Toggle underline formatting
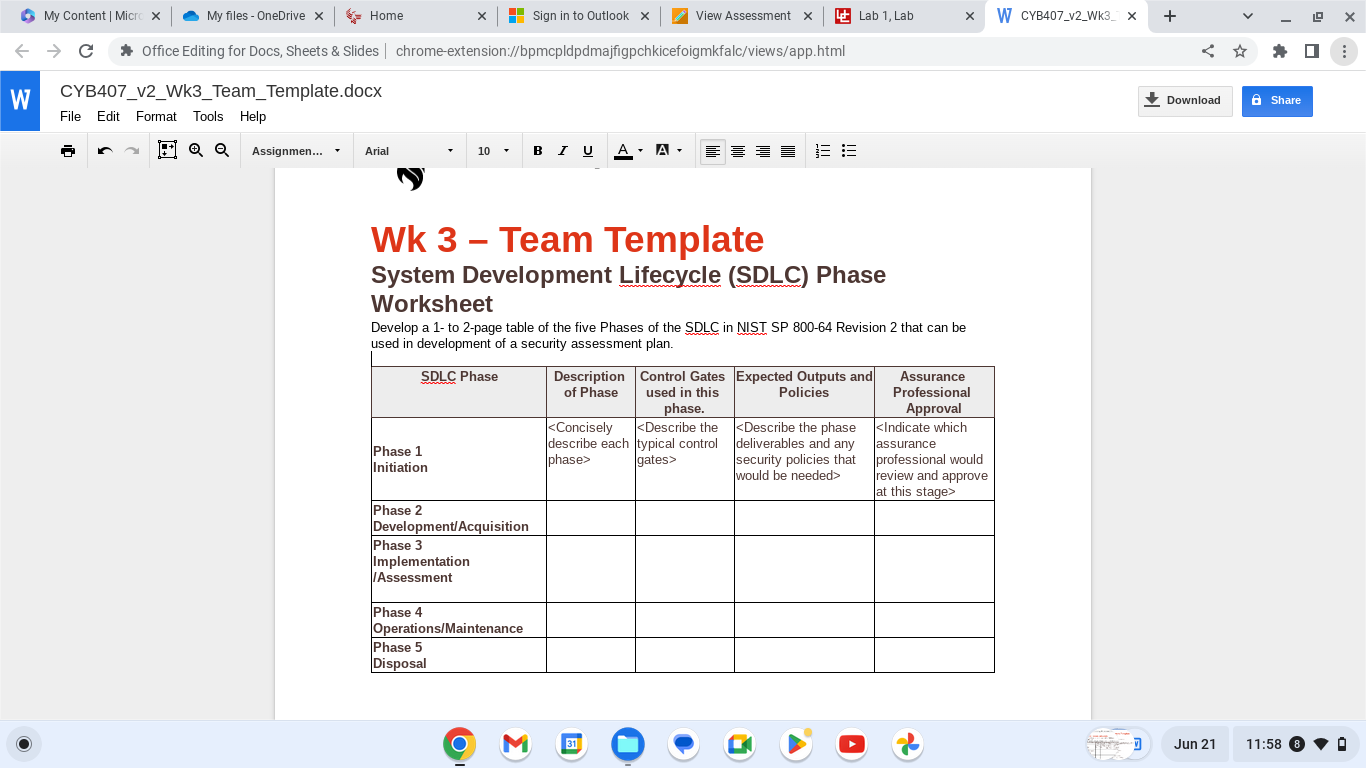 click(587, 150)
